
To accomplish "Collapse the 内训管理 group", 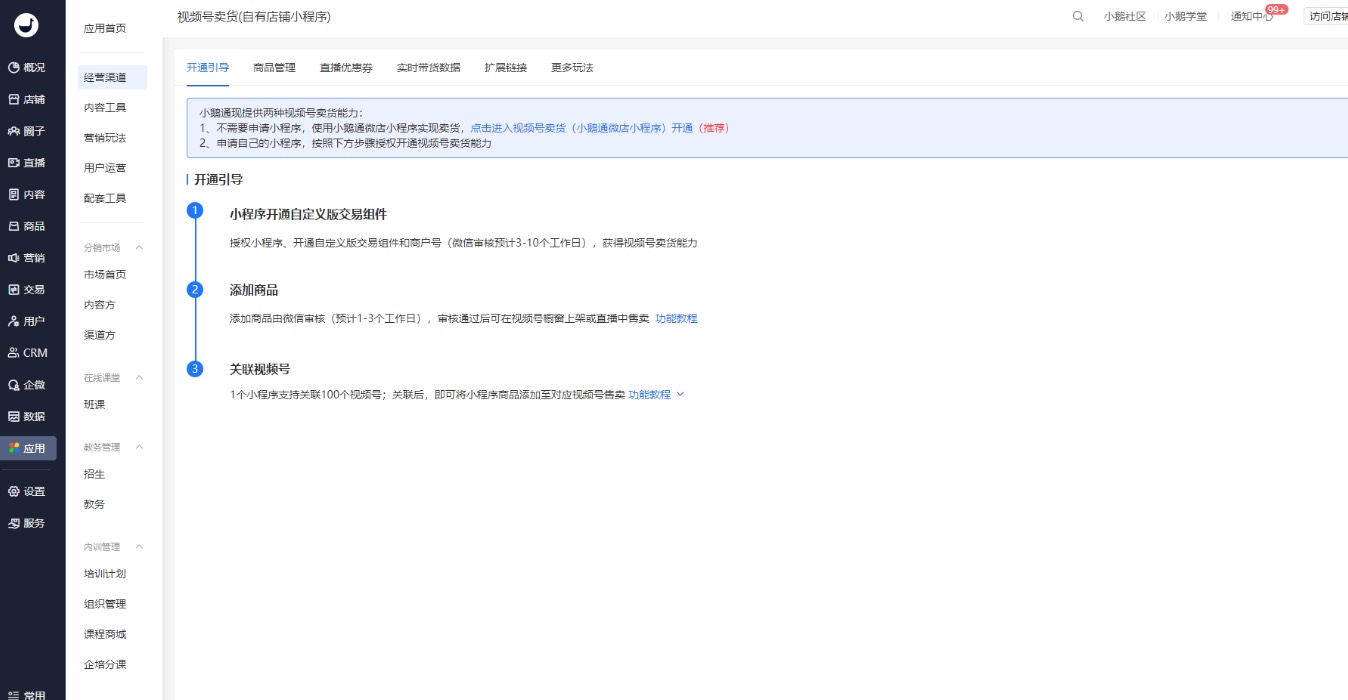I will [139, 547].
